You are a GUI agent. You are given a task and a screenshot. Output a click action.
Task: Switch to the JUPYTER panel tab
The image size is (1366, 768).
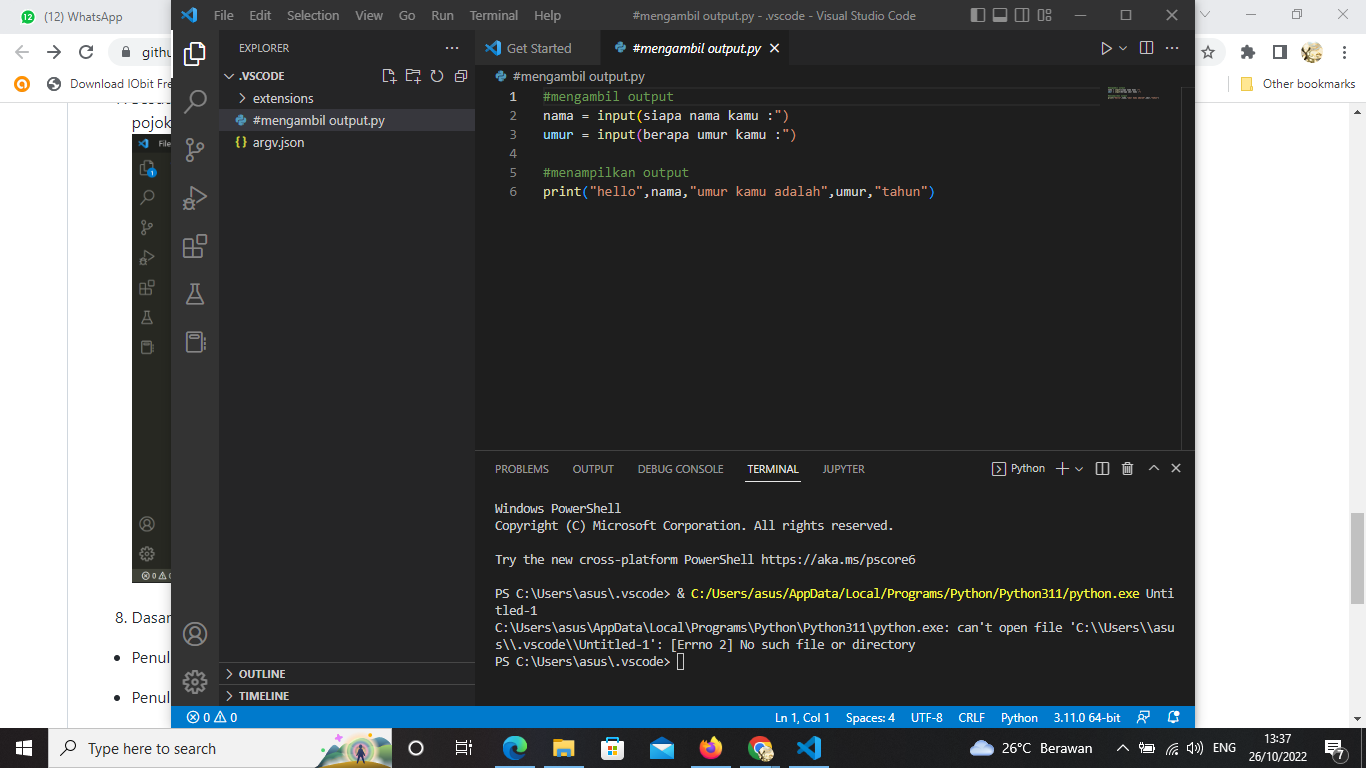tap(842, 468)
